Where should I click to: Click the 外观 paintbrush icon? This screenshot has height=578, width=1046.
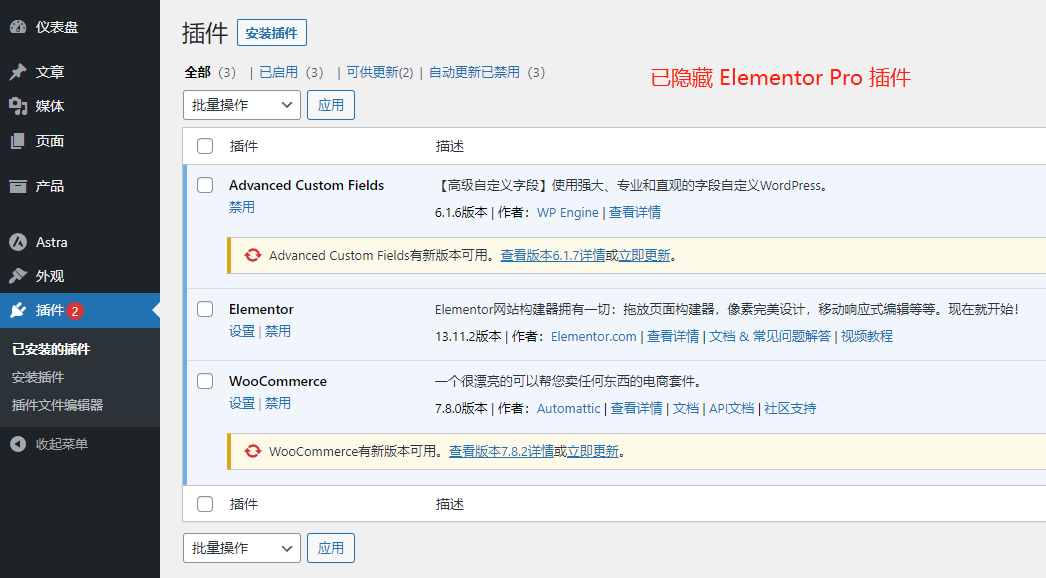coord(18,276)
